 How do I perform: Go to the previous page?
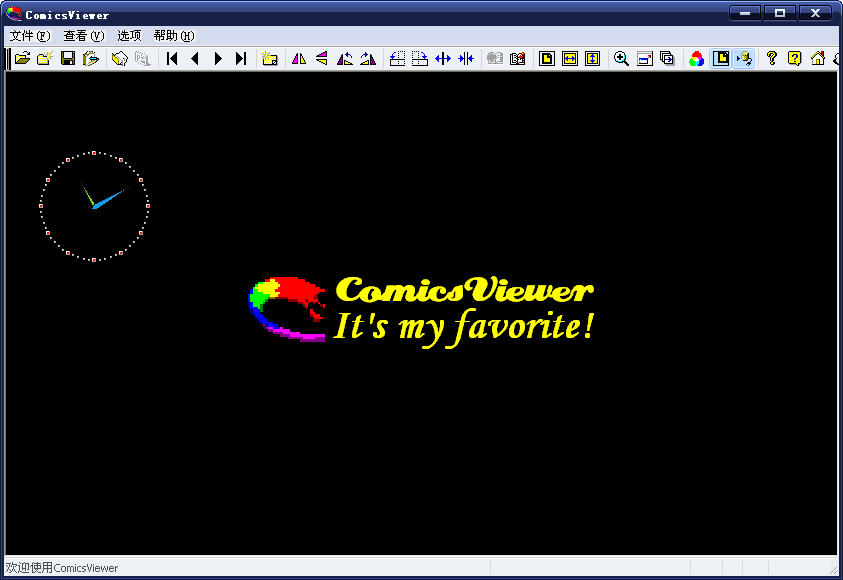[x=195, y=58]
